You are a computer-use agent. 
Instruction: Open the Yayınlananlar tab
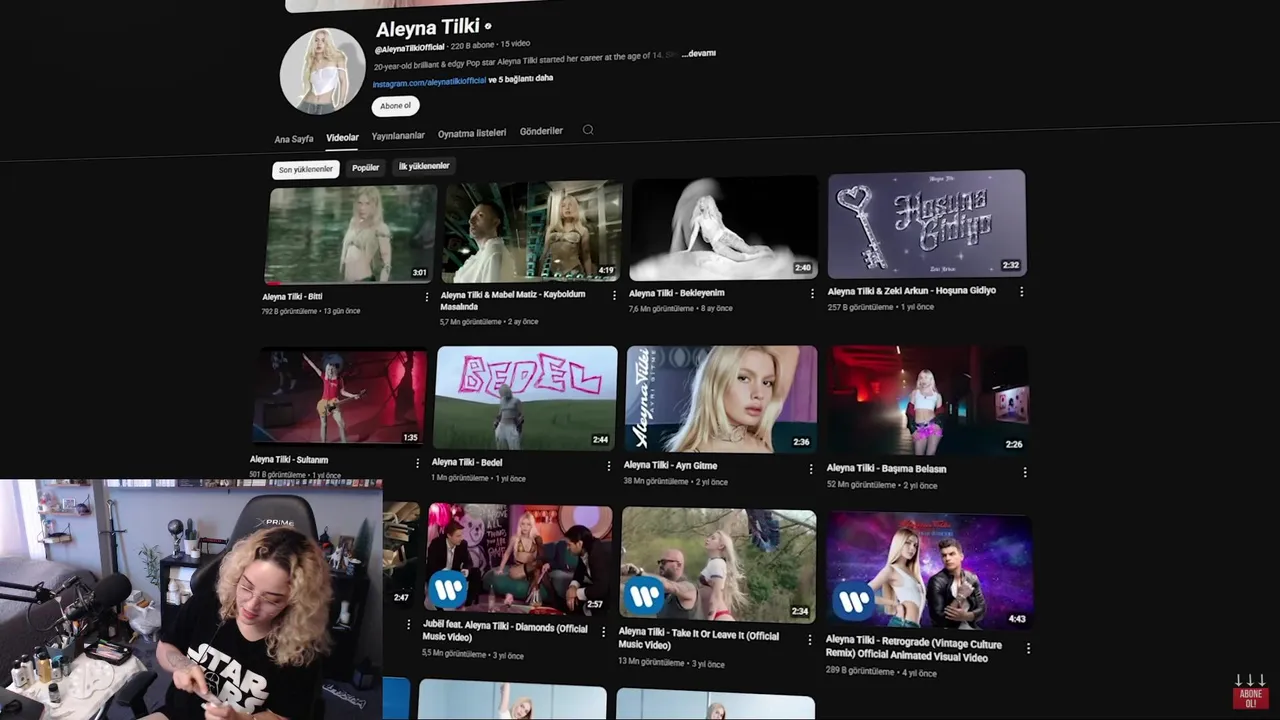tap(398, 135)
